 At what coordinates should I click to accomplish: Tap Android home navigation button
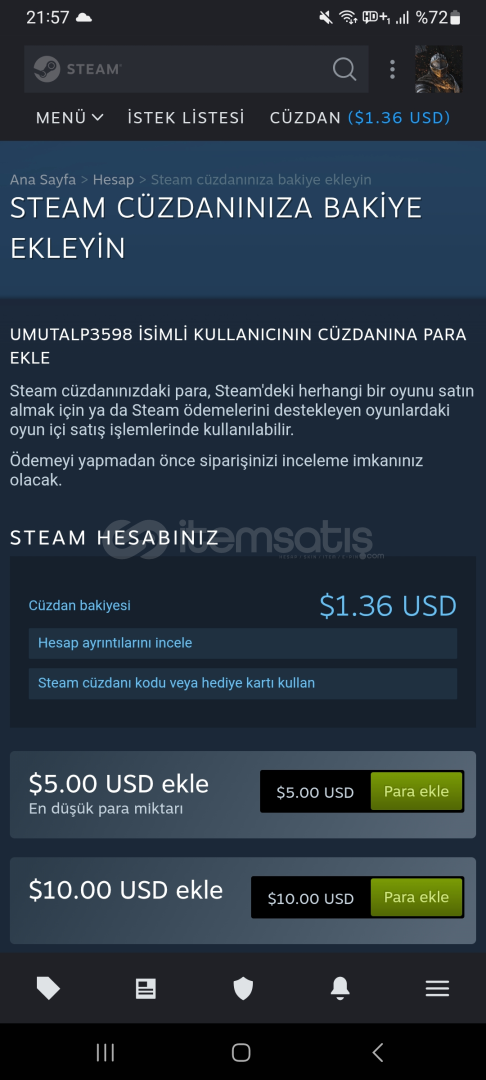(241, 1052)
